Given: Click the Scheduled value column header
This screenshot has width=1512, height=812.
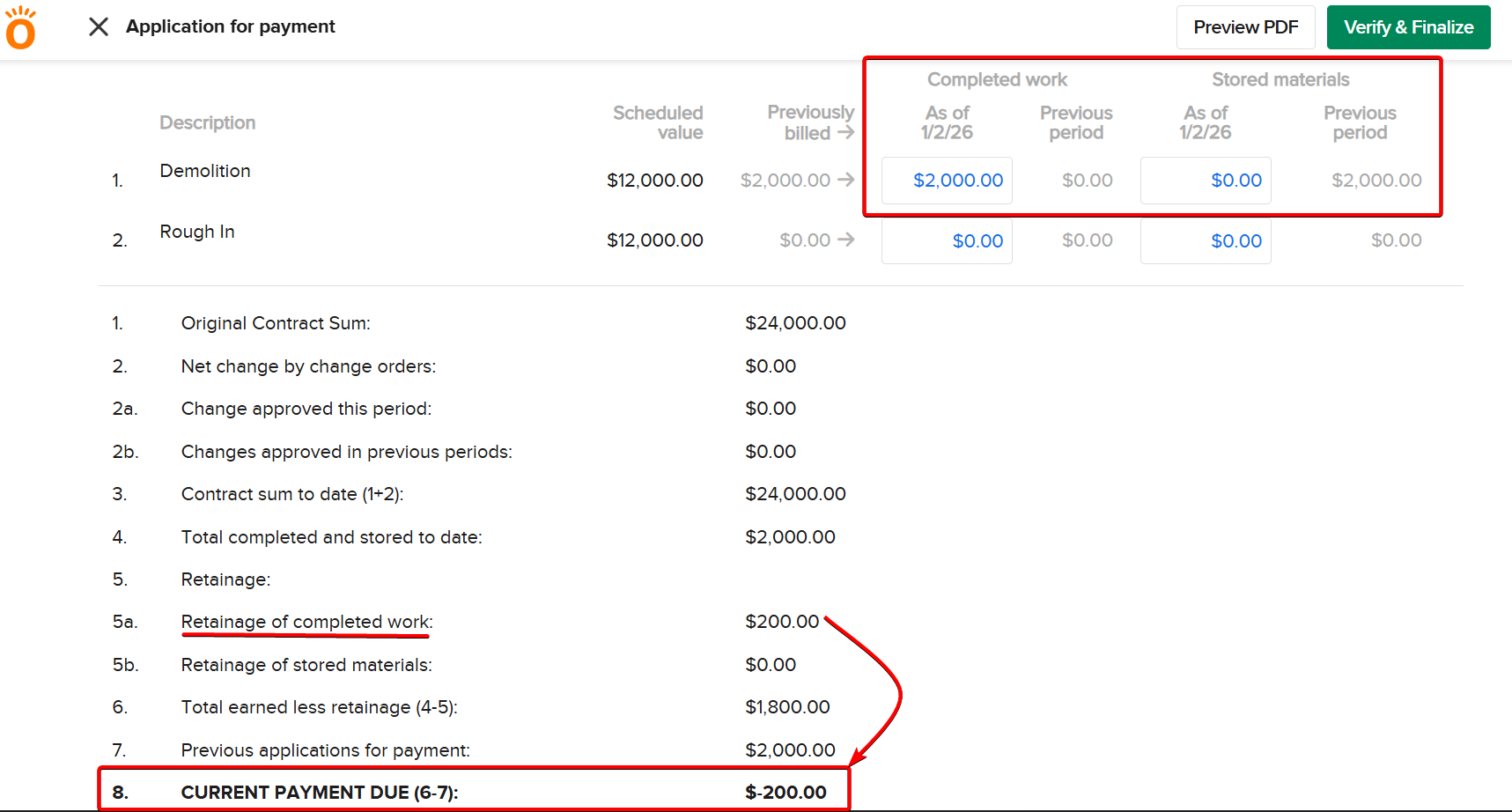Looking at the screenshot, I should [x=658, y=122].
